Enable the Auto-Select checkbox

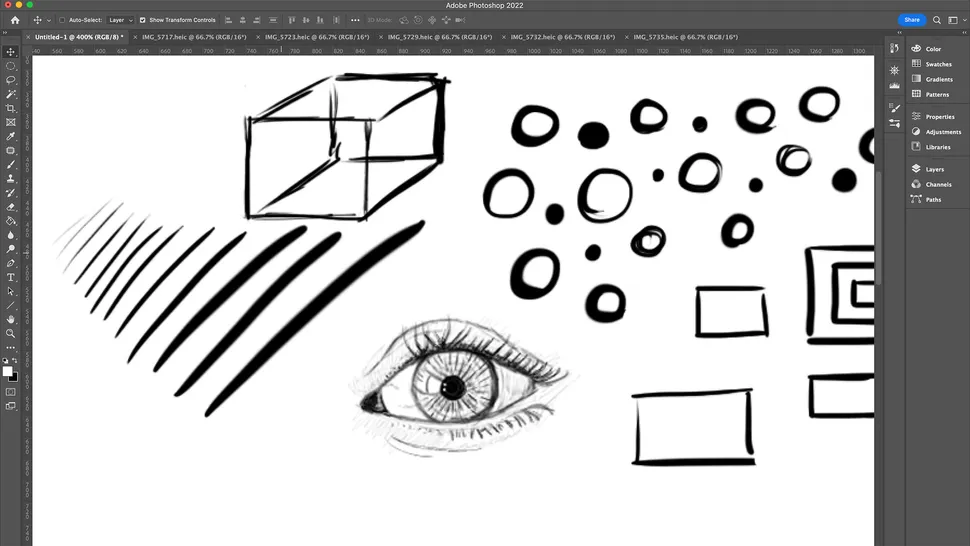[x=62, y=20]
